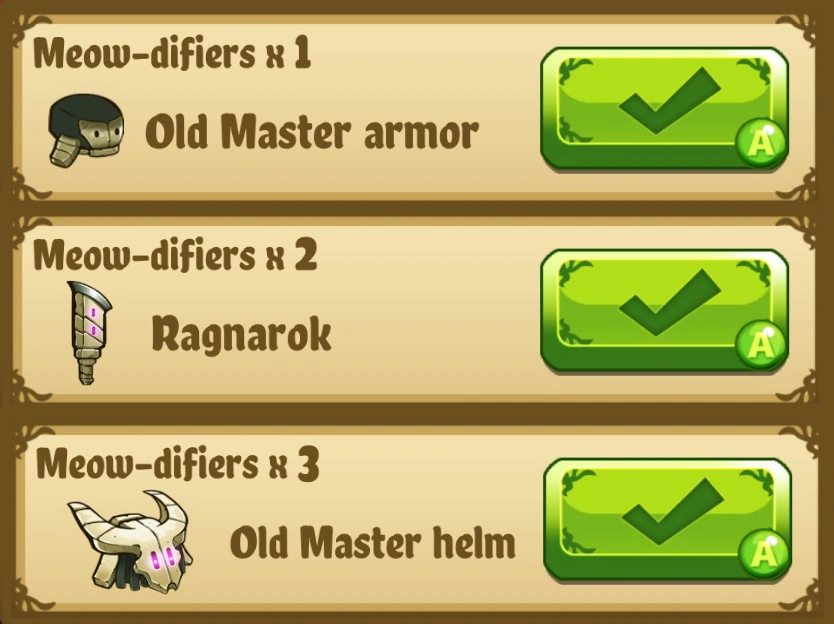Click the A badge on Ragnarok button
Image resolution: width=834 pixels, height=624 pixels.
coord(761,345)
